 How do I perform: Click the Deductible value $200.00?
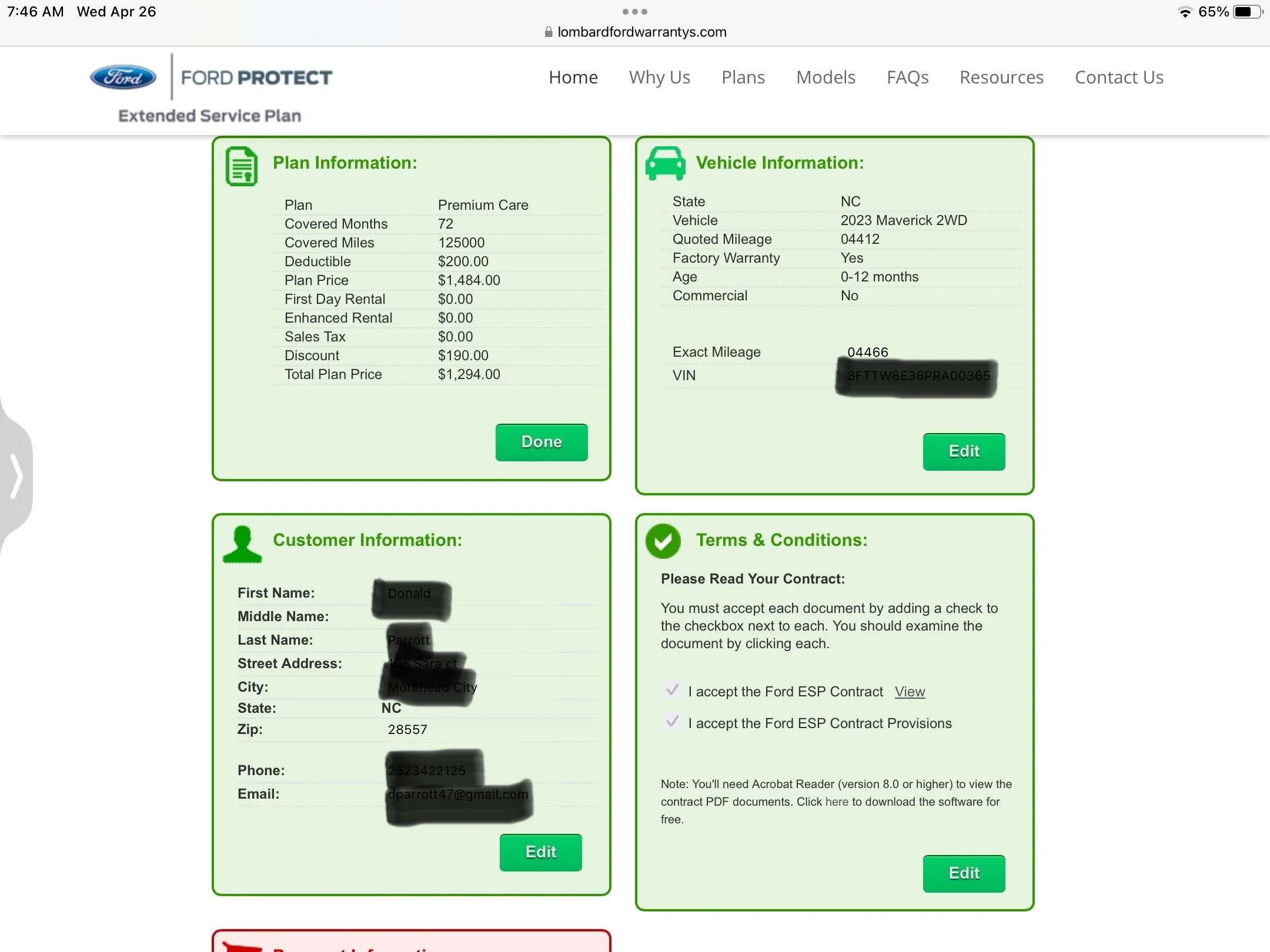463,262
